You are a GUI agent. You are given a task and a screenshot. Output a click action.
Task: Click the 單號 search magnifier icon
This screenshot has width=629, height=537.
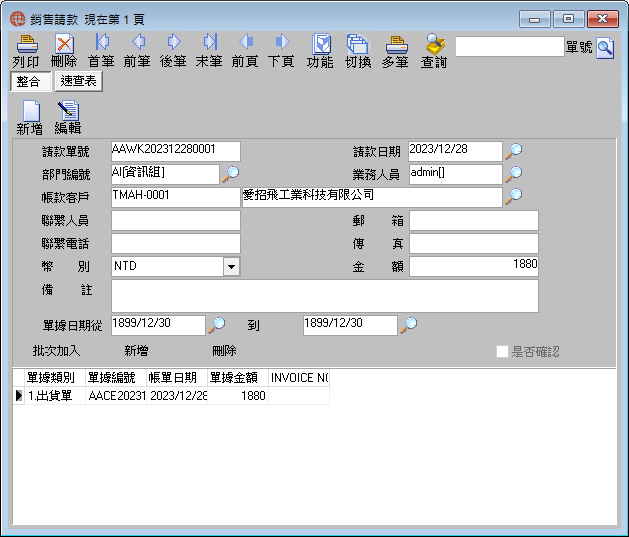coord(605,48)
